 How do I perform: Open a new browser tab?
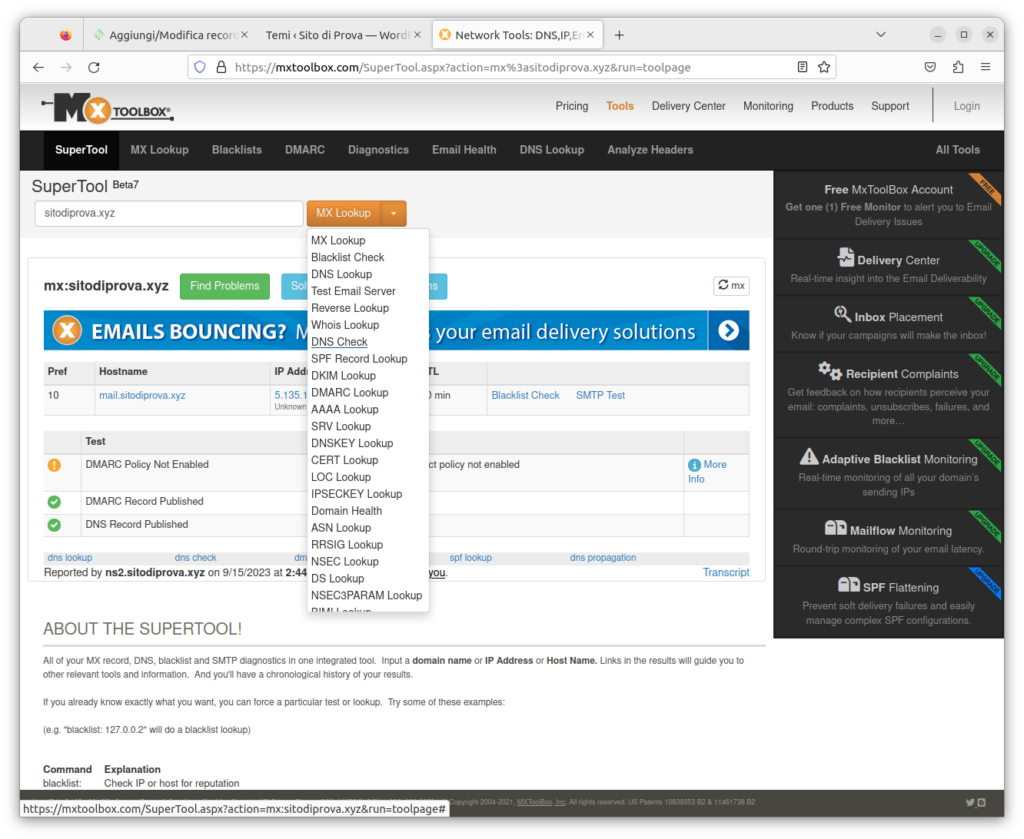[x=619, y=35]
